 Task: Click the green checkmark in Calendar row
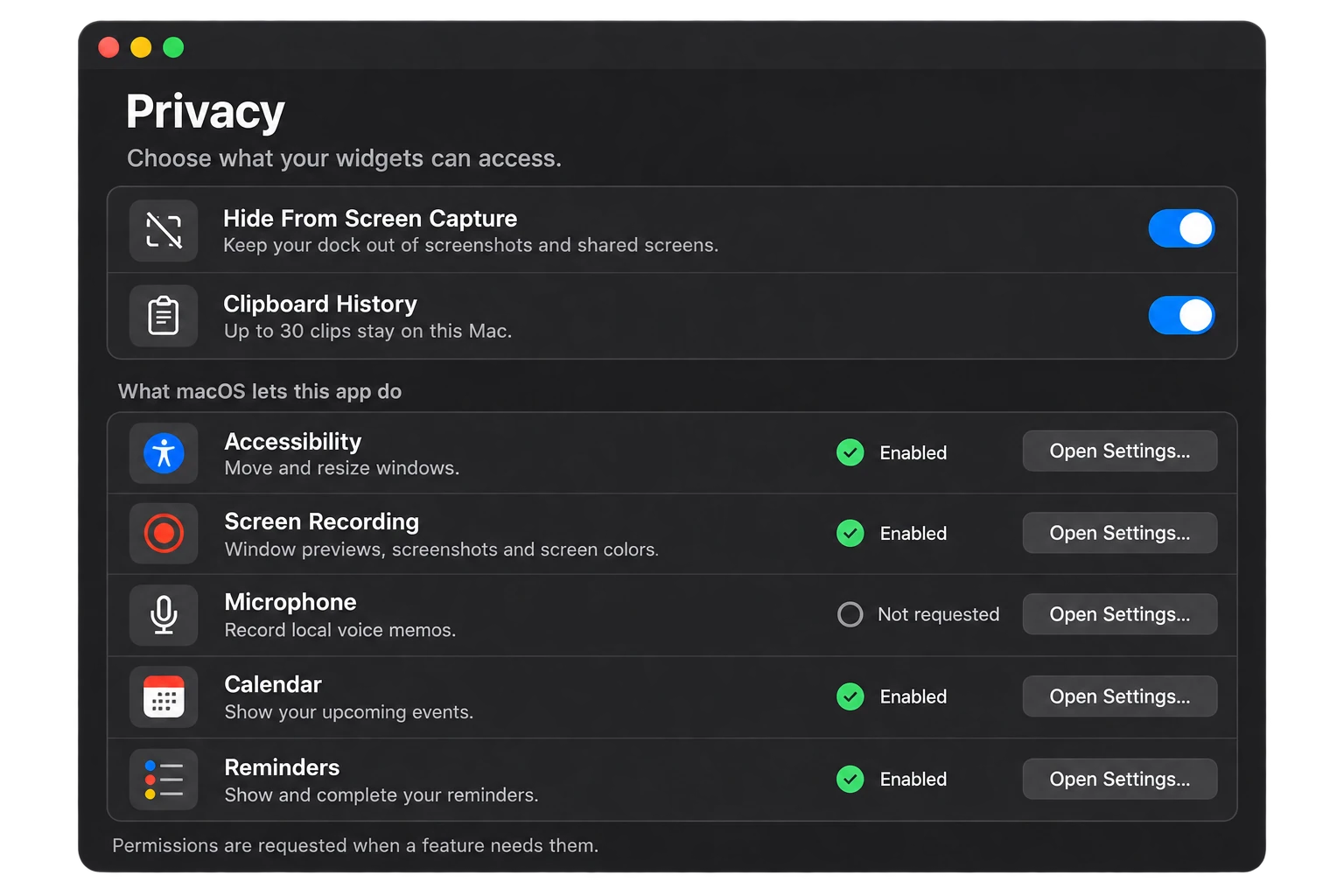(850, 696)
